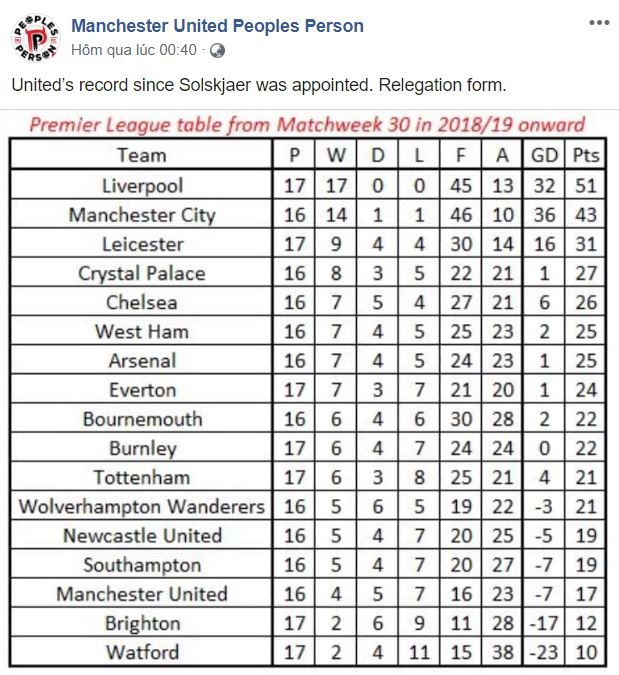The image size is (619, 675).
Task: Open Manchester United Peoples Person page link
Action: tap(217, 26)
